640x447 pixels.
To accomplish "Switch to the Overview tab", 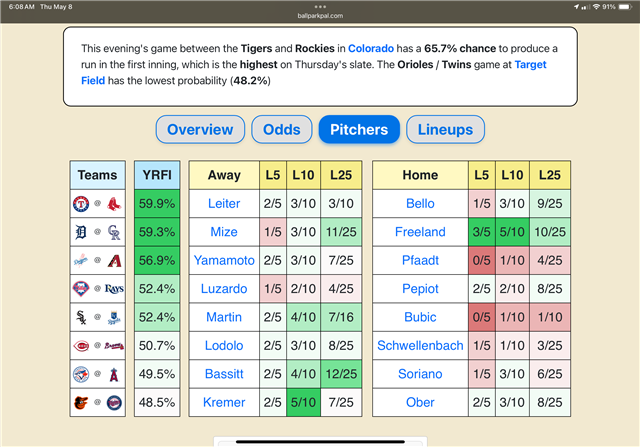I will point(200,129).
